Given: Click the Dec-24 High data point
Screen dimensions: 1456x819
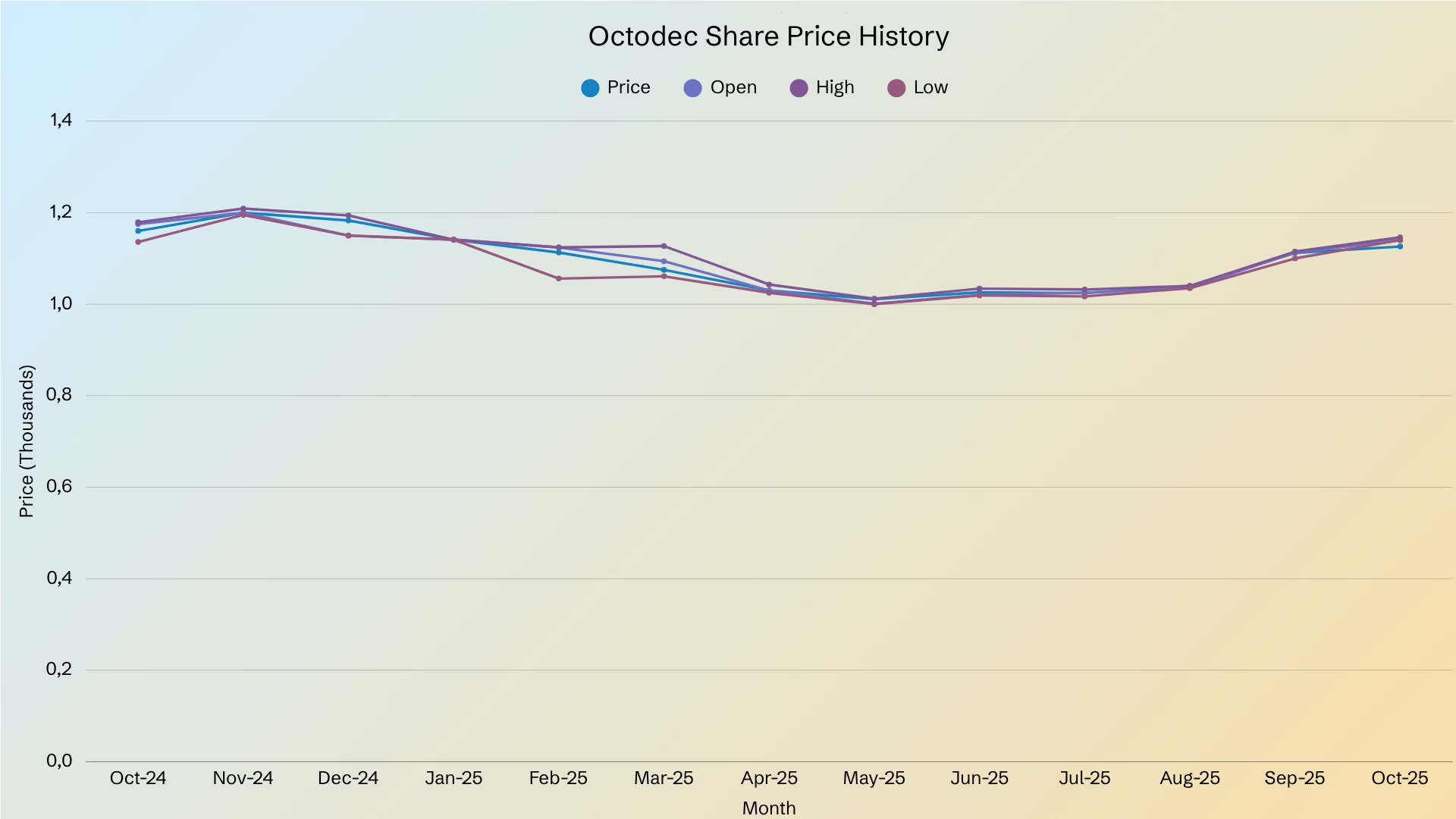Looking at the screenshot, I should (x=348, y=215).
